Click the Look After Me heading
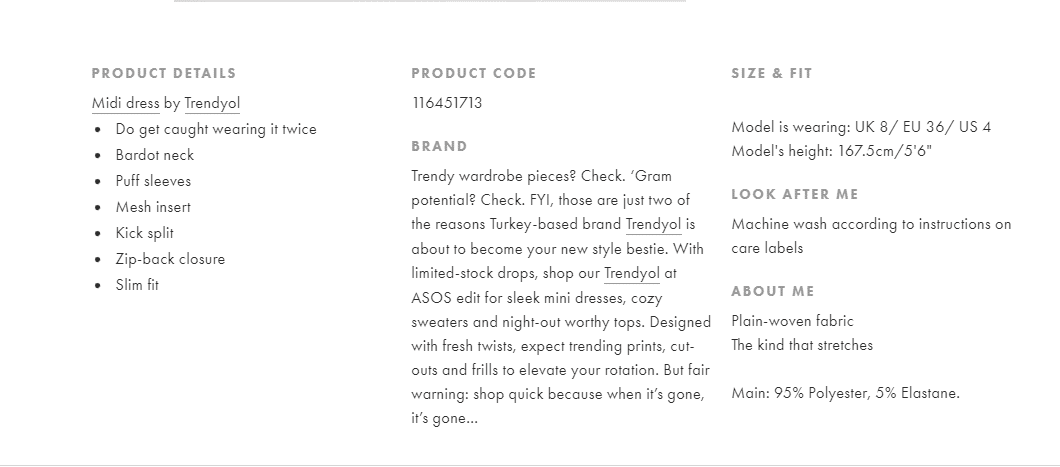 coord(795,194)
